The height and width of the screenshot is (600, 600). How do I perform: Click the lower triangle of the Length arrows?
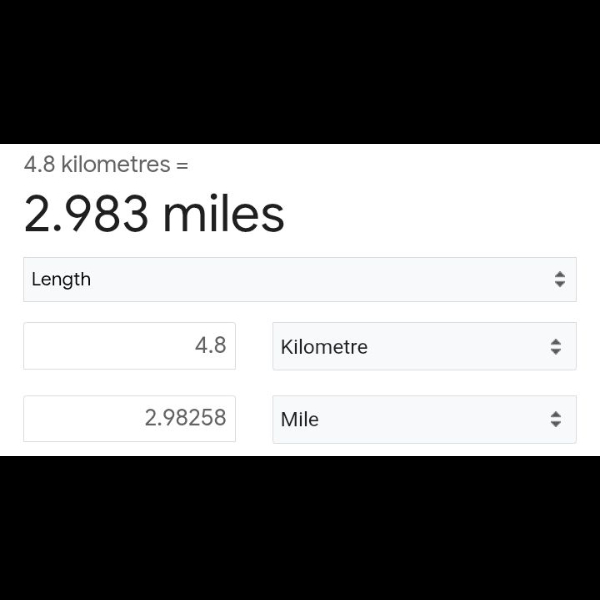tap(559, 285)
